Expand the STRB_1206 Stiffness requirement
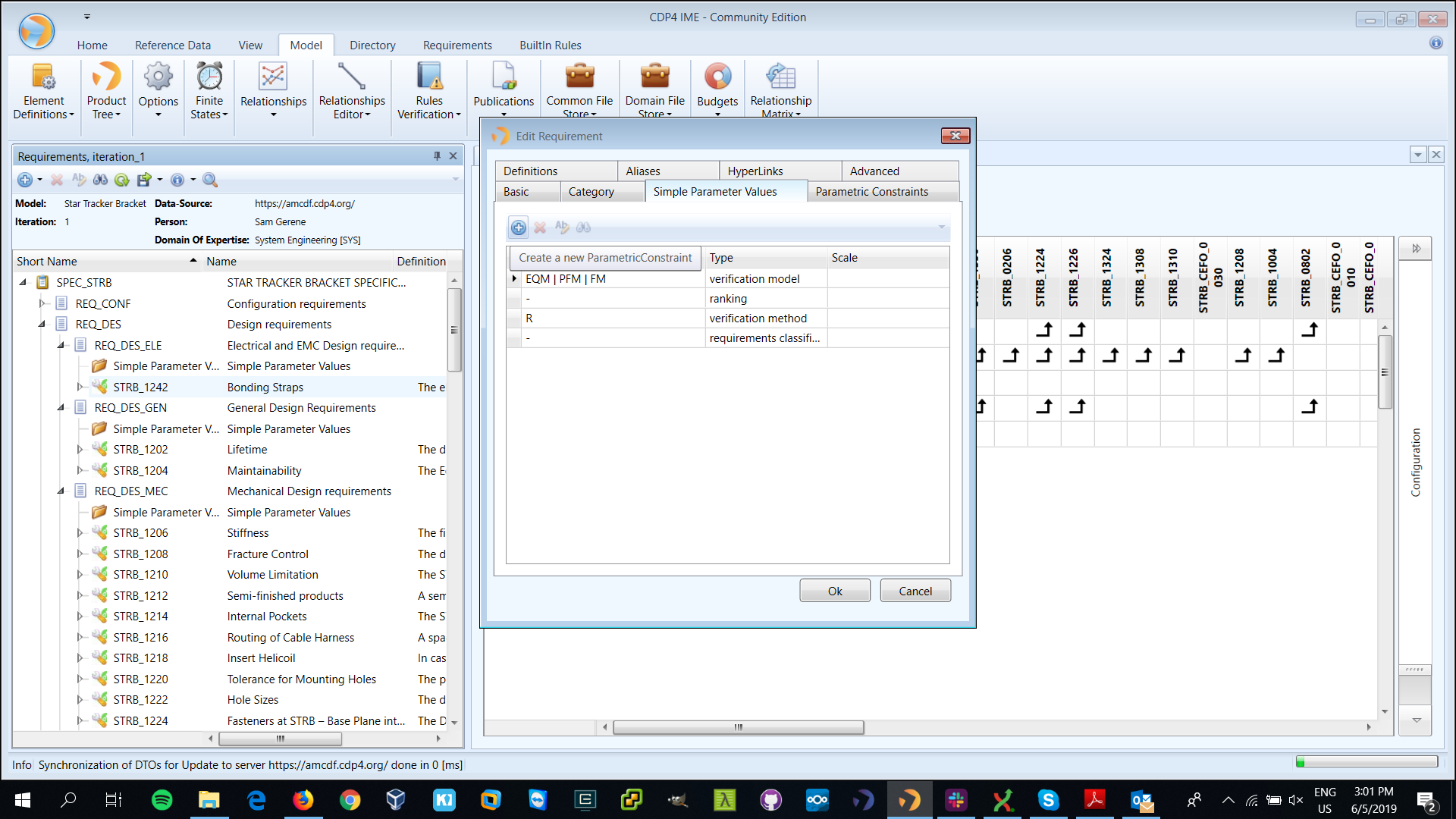 80,533
